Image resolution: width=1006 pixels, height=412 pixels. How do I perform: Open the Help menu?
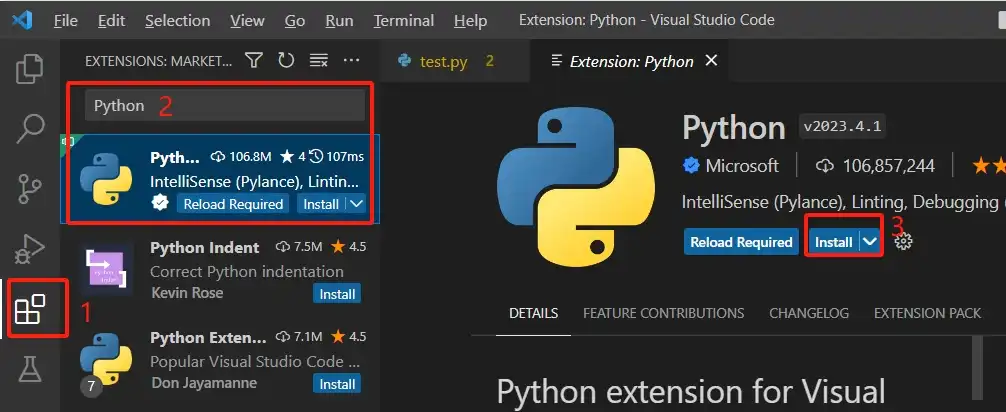[470, 21]
